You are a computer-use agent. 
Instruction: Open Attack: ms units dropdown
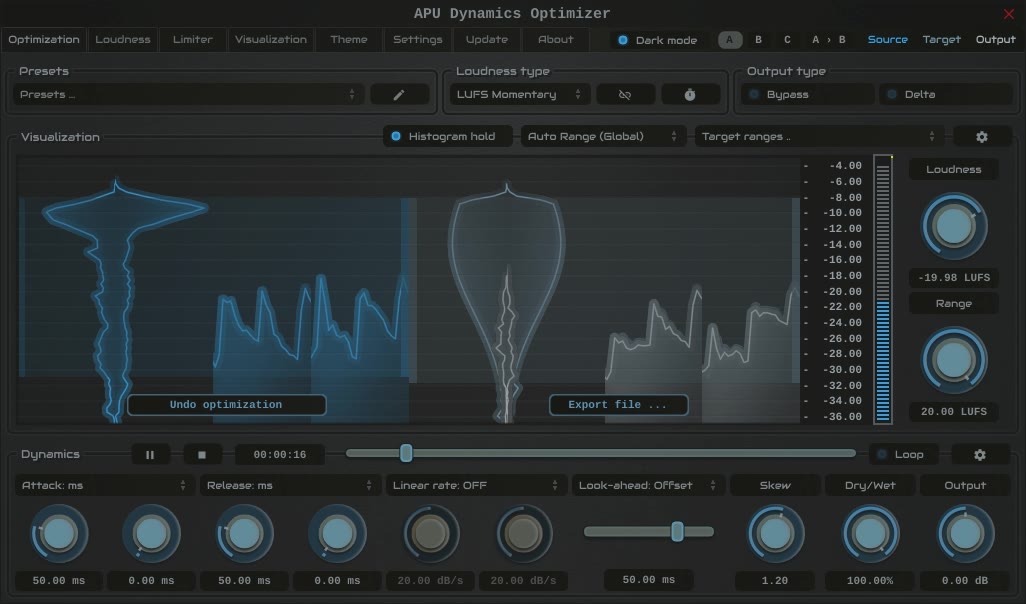(104, 486)
